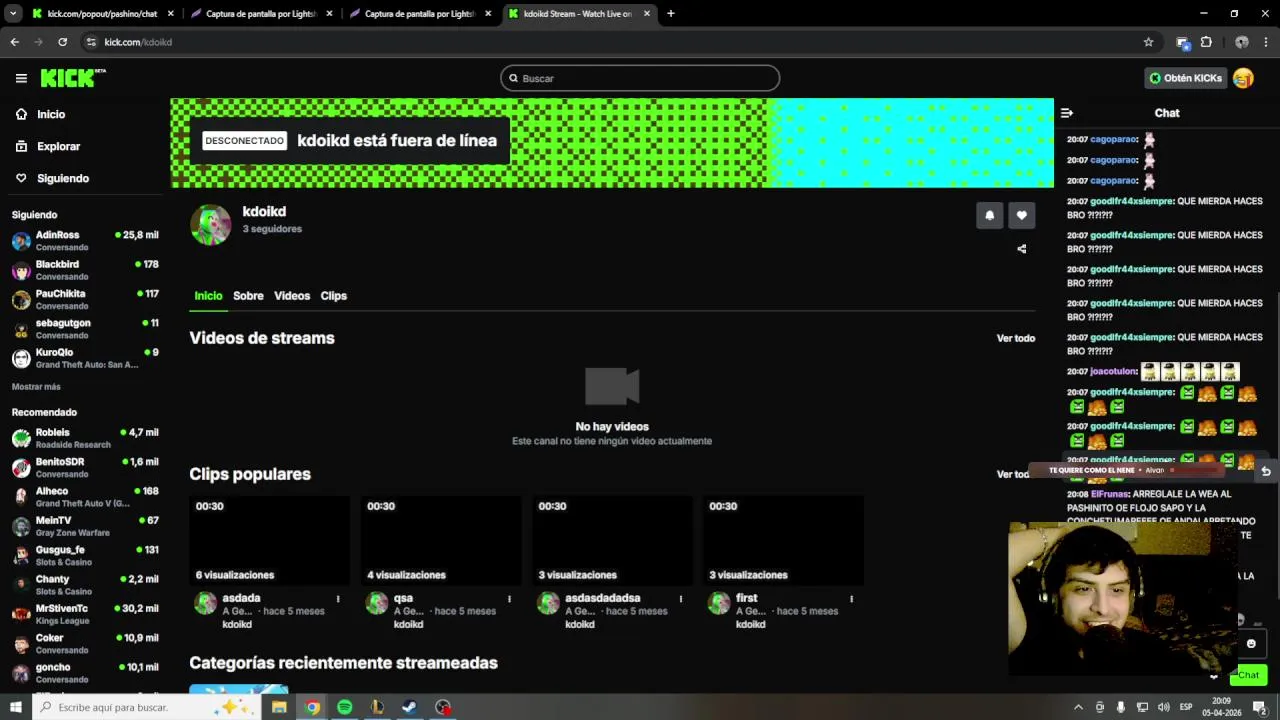This screenshot has width=1280, height=720.
Task: Open the first clip thumbnail
Action: click(783, 540)
